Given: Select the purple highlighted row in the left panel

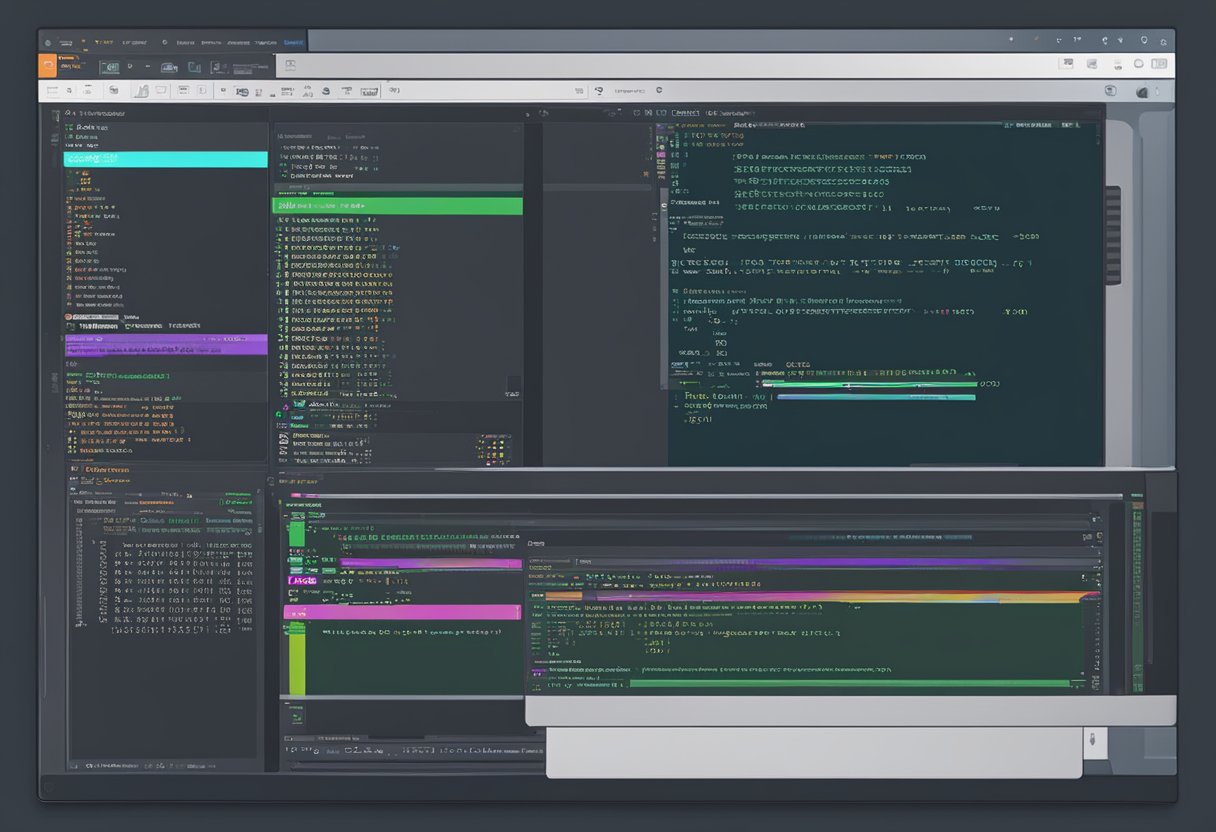Looking at the screenshot, I should pos(165,344).
